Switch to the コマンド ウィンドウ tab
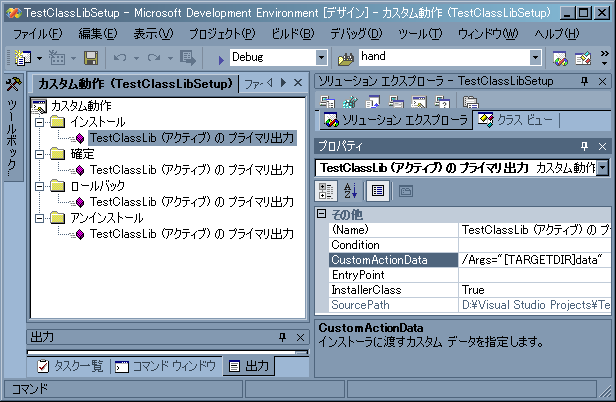 point(165,366)
